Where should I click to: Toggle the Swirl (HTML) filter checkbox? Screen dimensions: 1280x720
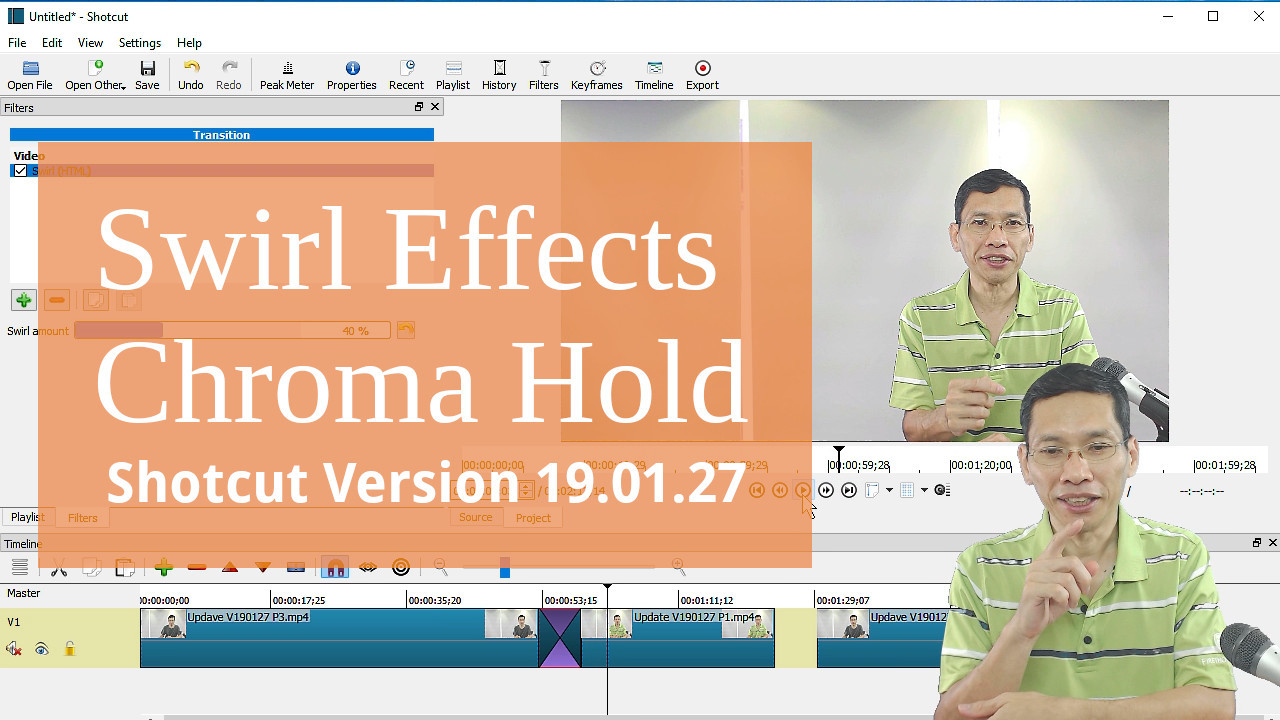coord(20,171)
